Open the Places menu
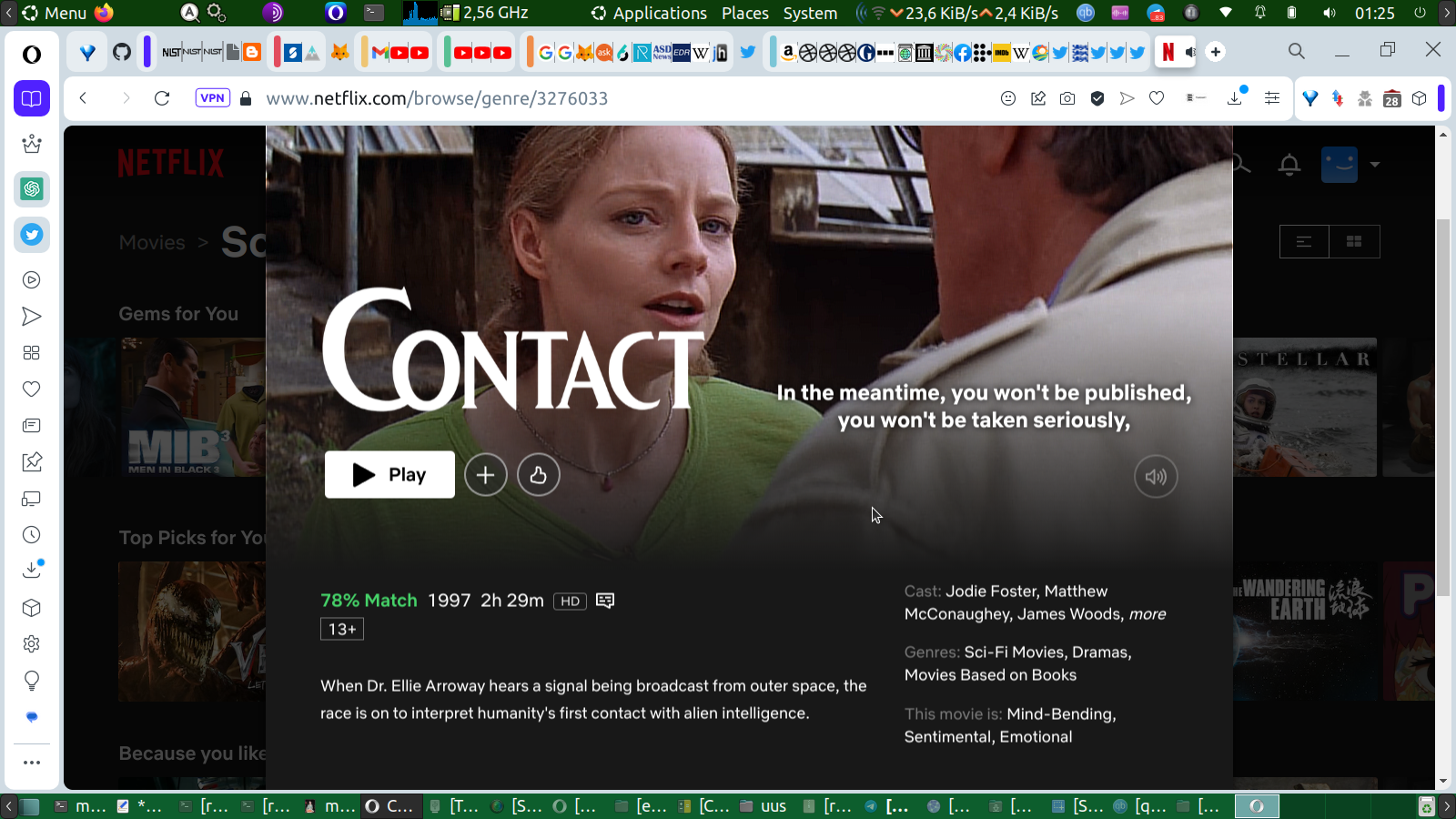Viewport: 1456px width, 819px height. (x=745, y=13)
